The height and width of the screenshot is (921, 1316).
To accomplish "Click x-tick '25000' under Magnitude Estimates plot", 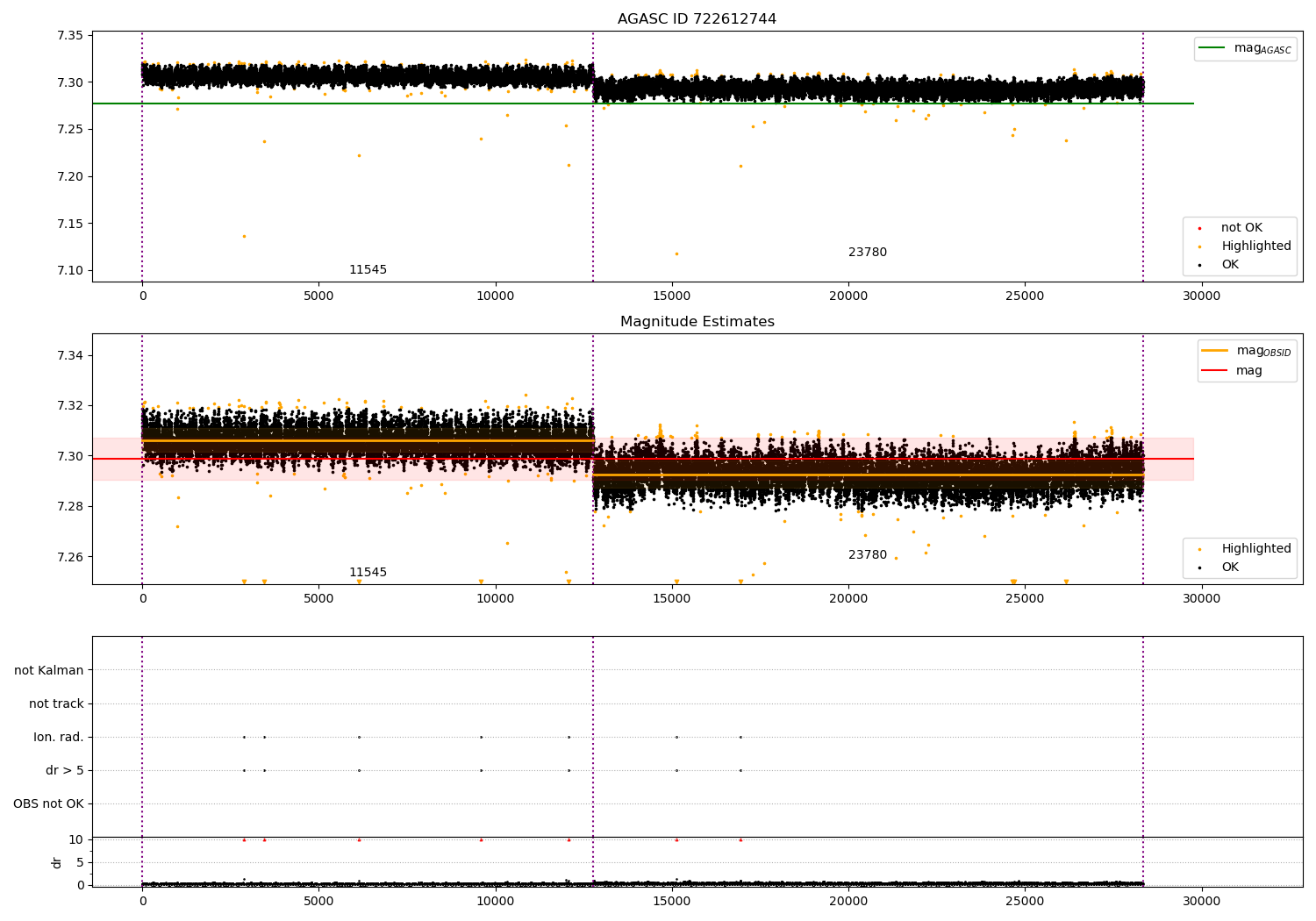I will pyautogui.click(x=1025, y=598).
